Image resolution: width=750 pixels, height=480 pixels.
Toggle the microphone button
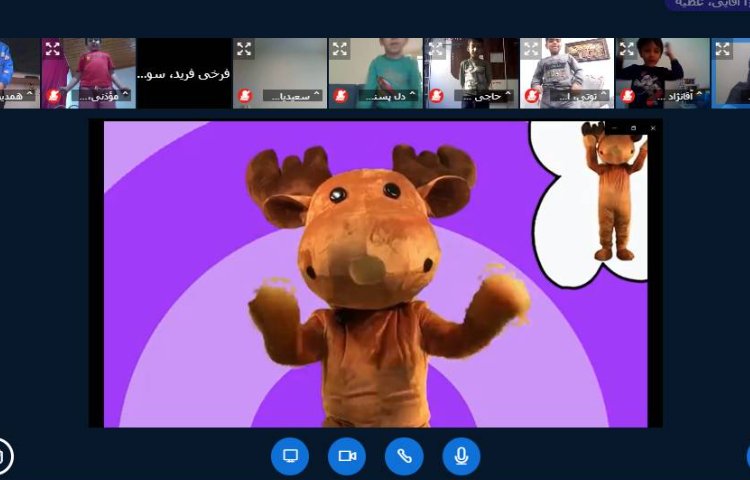(461, 456)
